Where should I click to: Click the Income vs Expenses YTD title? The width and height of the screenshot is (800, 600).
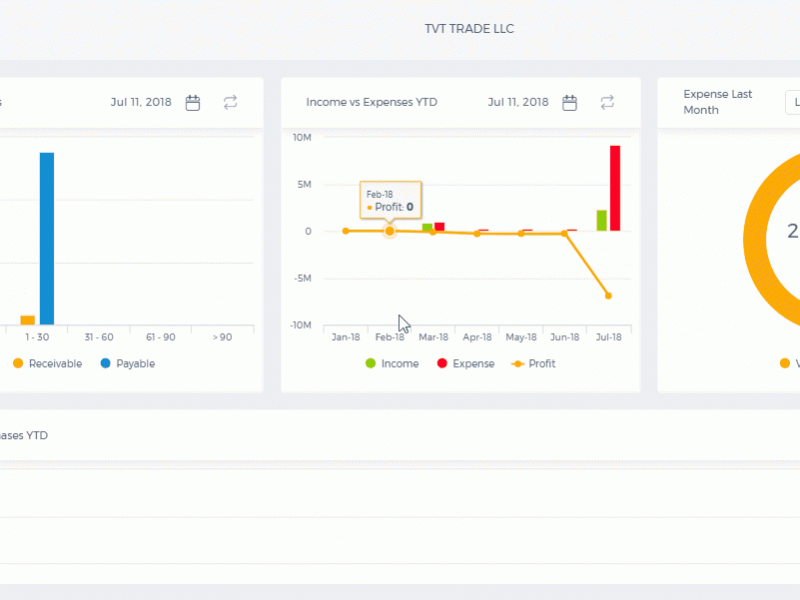[x=371, y=102]
